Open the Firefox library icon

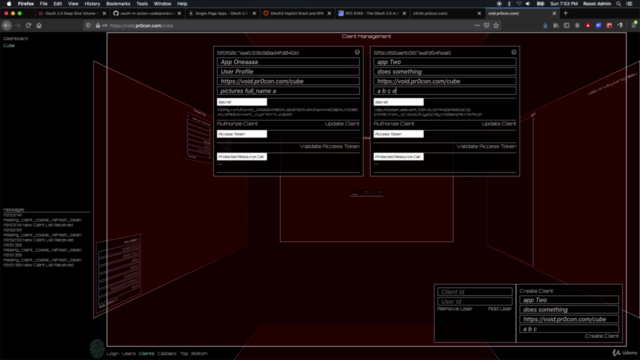pyautogui.click(x=556, y=26)
